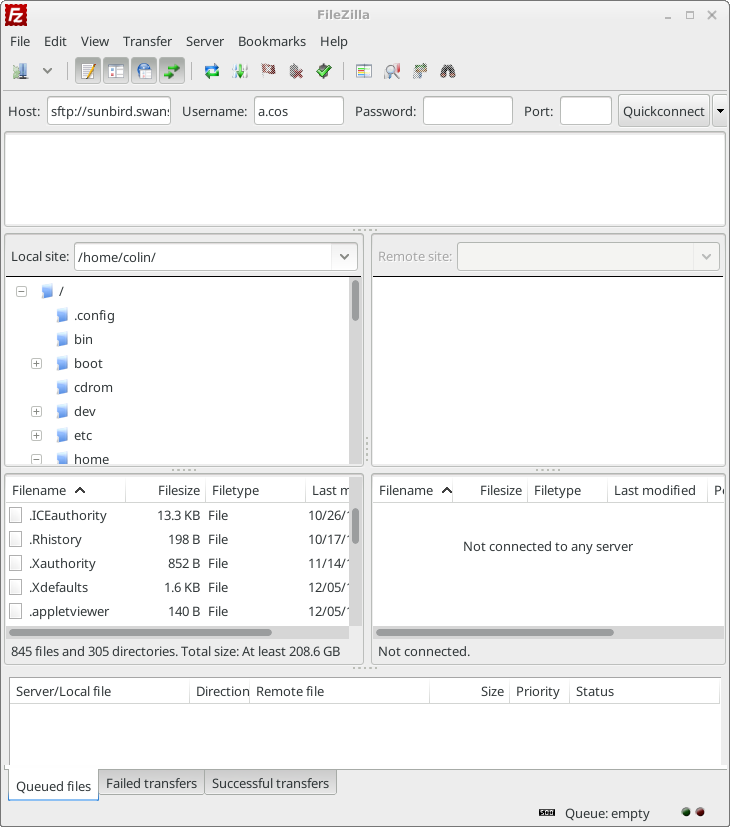Image resolution: width=730 pixels, height=827 pixels.
Task: Toggle transfer queue display icon
Action: click(x=172, y=71)
